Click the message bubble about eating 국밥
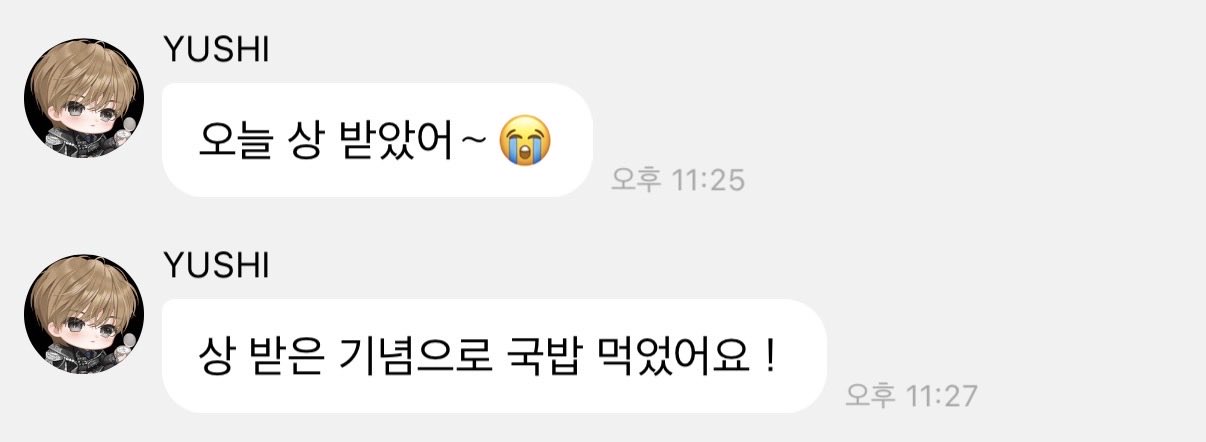Image resolution: width=1206 pixels, height=442 pixels. click(494, 356)
